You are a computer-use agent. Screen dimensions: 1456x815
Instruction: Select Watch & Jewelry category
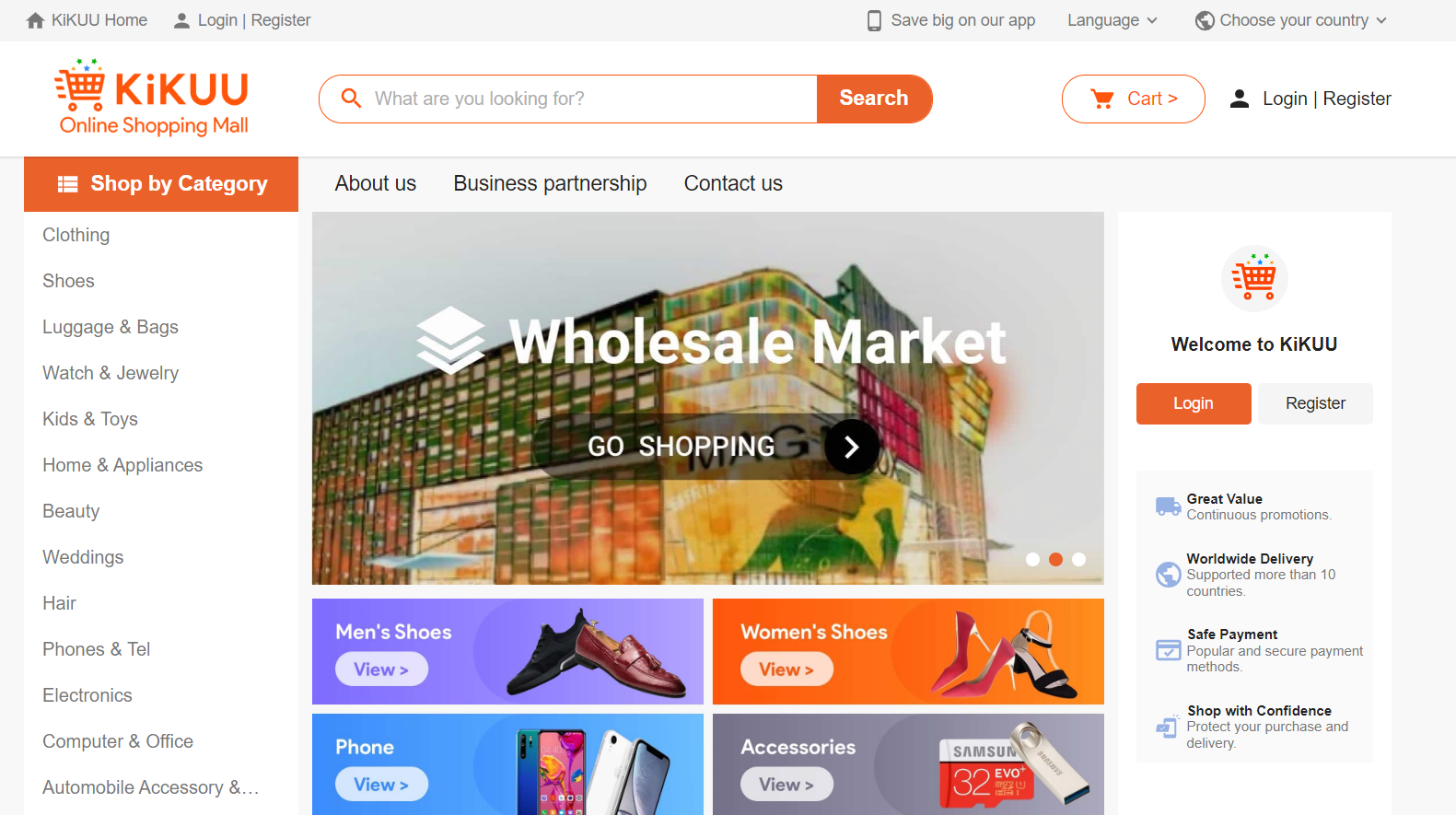click(x=111, y=373)
